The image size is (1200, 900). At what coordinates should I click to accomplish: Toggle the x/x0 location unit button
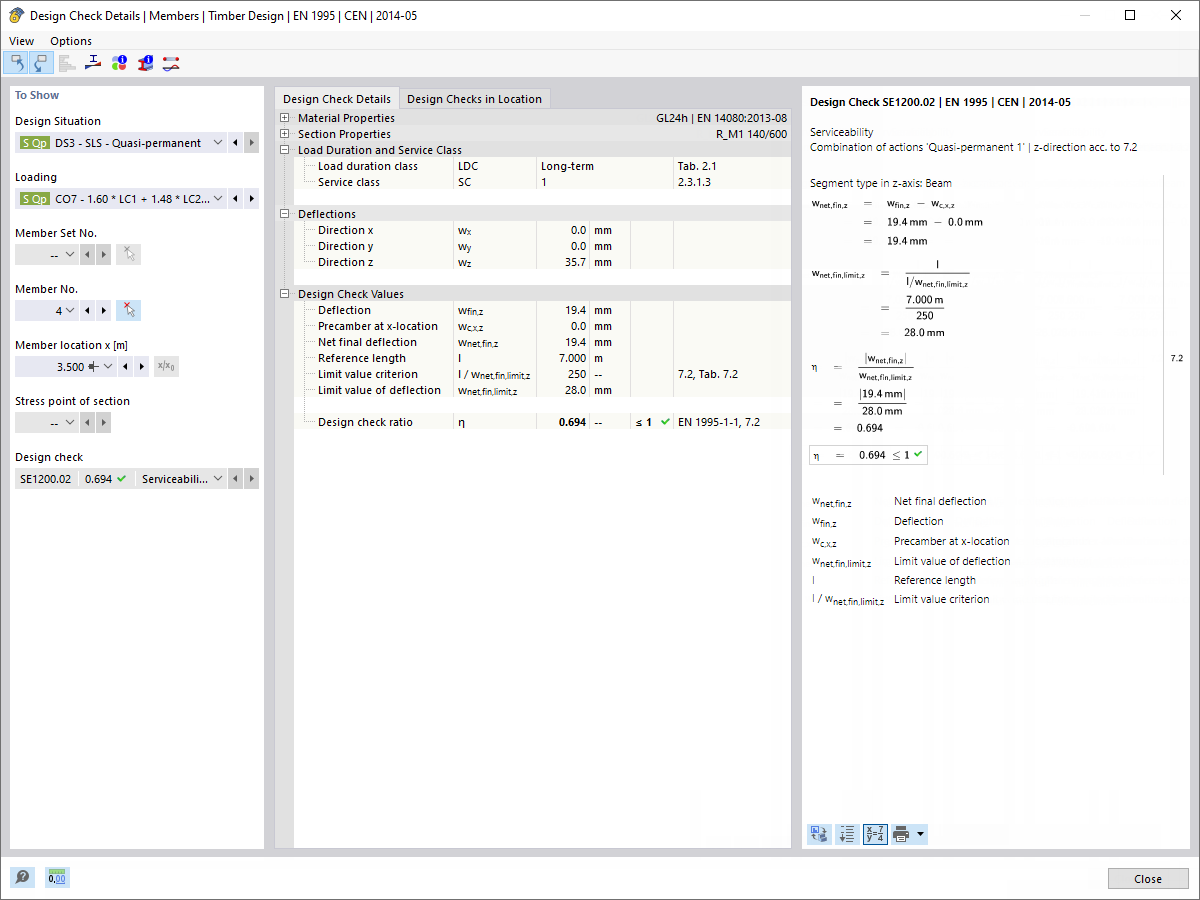(x=167, y=366)
